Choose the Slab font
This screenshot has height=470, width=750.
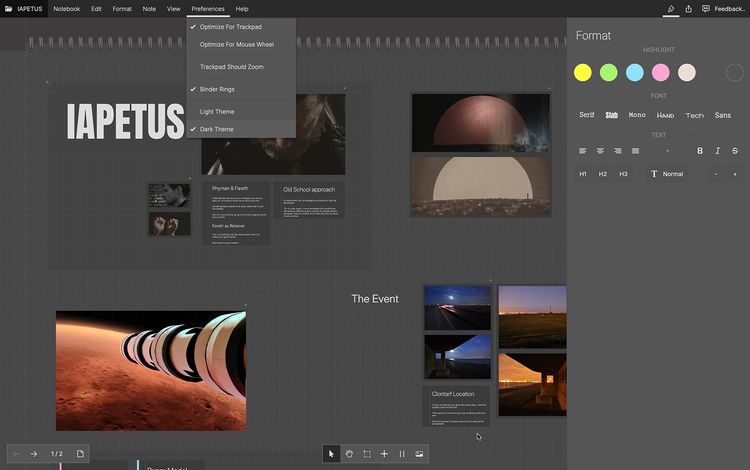(611, 115)
